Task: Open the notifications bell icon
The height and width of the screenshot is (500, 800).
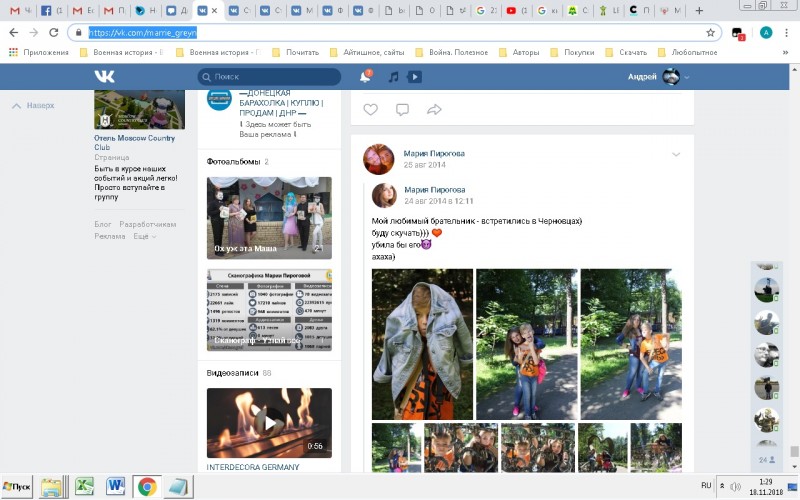Action: pyautogui.click(x=365, y=77)
